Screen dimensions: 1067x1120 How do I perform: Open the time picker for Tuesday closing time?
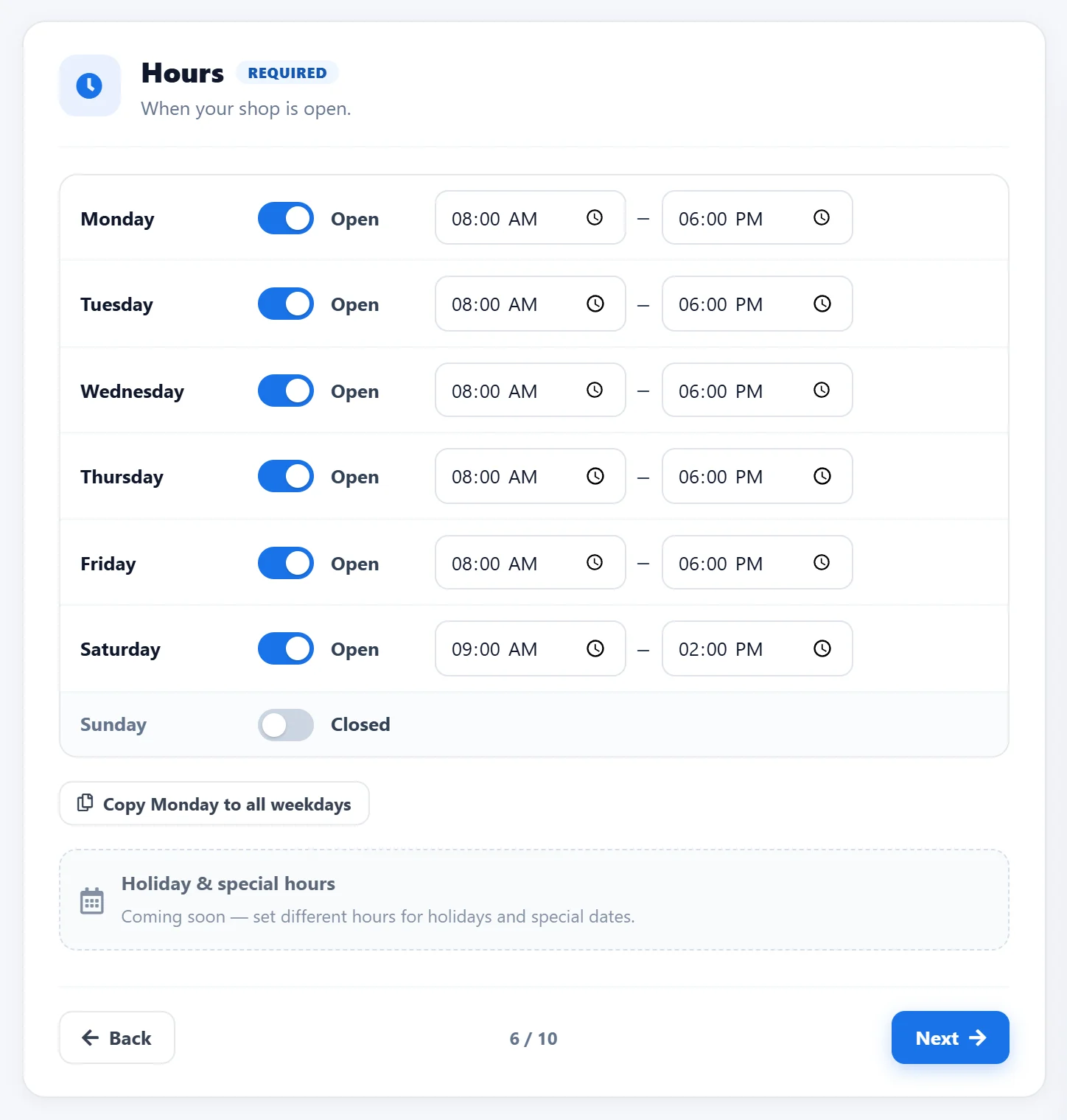click(x=822, y=304)
